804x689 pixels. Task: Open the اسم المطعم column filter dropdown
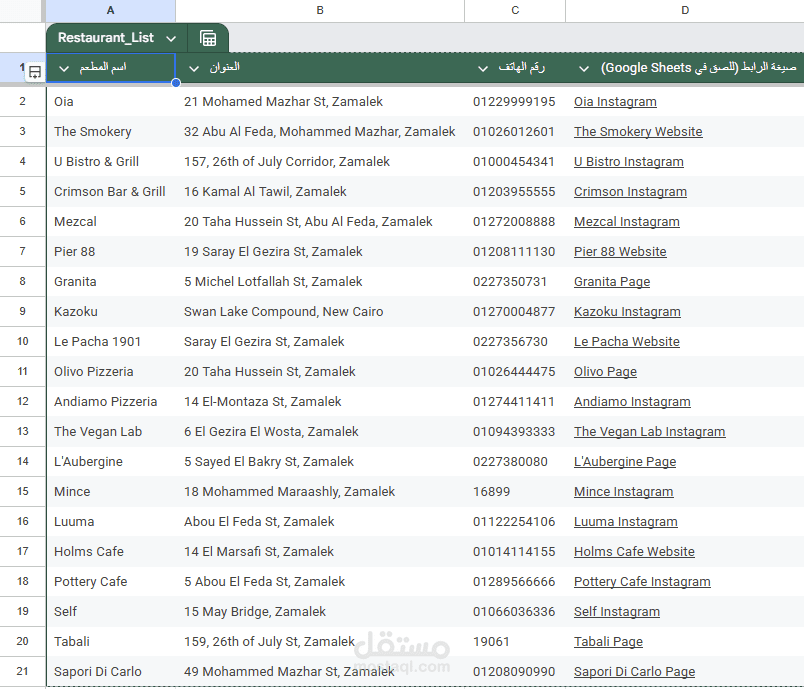(64, 68)
